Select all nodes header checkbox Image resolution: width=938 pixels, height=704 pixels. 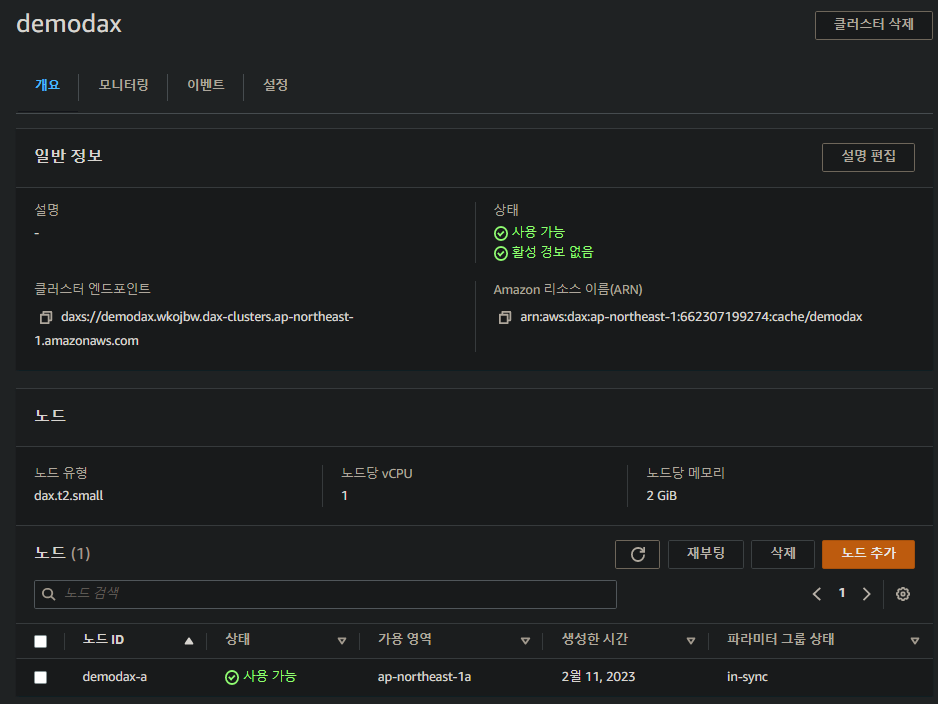pos(40,641)
